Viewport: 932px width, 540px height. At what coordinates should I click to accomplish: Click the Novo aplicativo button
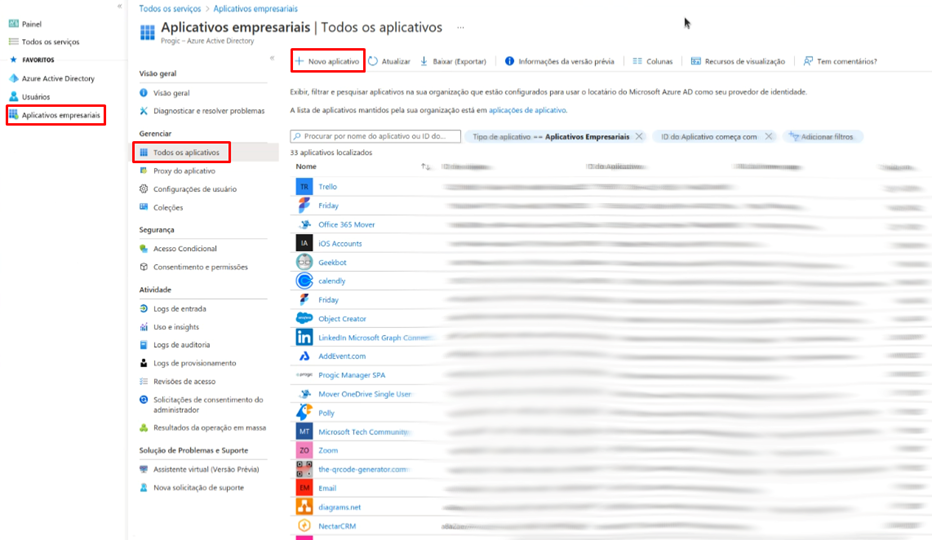coord(328,61)
